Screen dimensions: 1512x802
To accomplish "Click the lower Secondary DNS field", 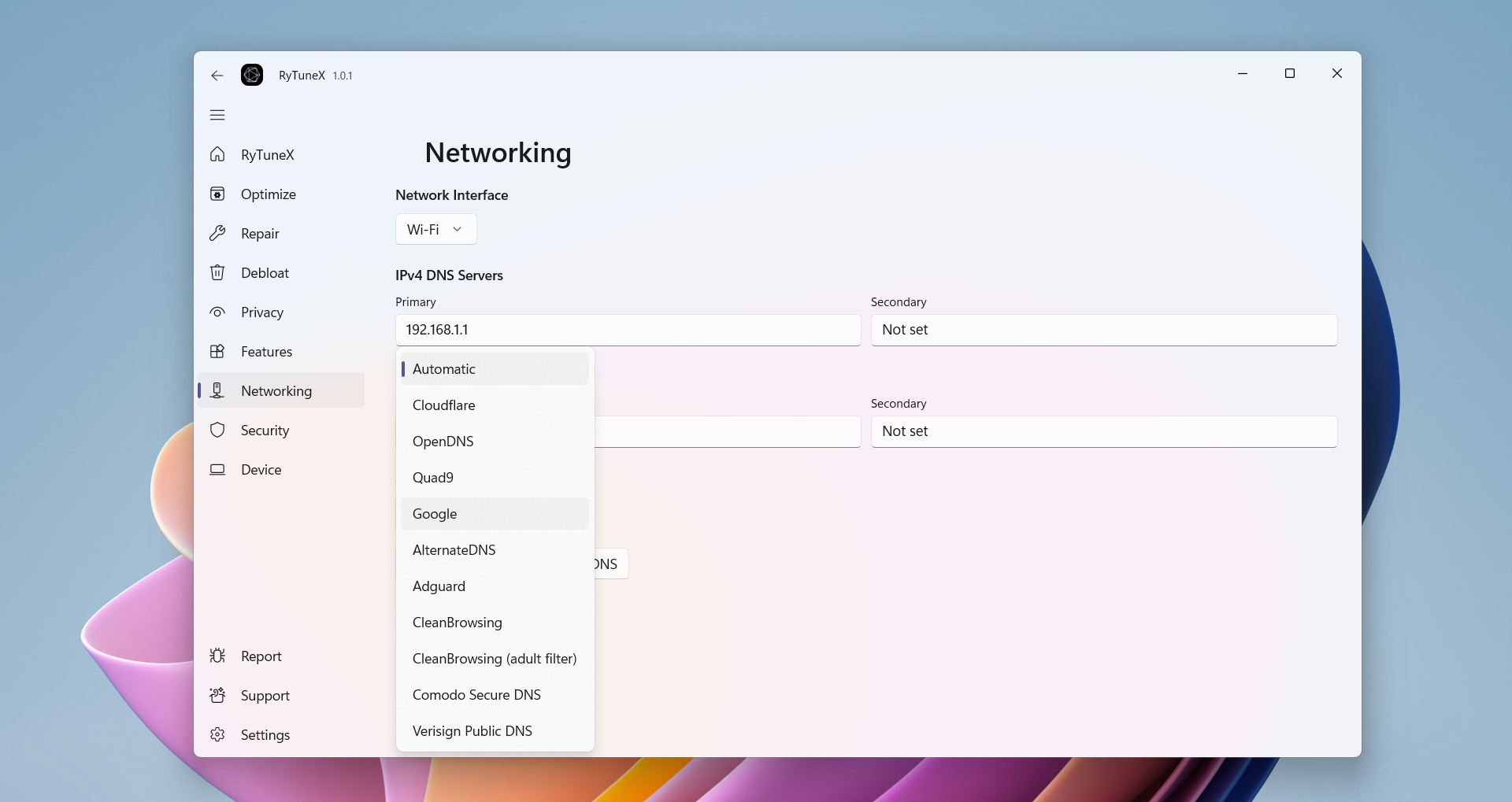I will [1104, 431].
